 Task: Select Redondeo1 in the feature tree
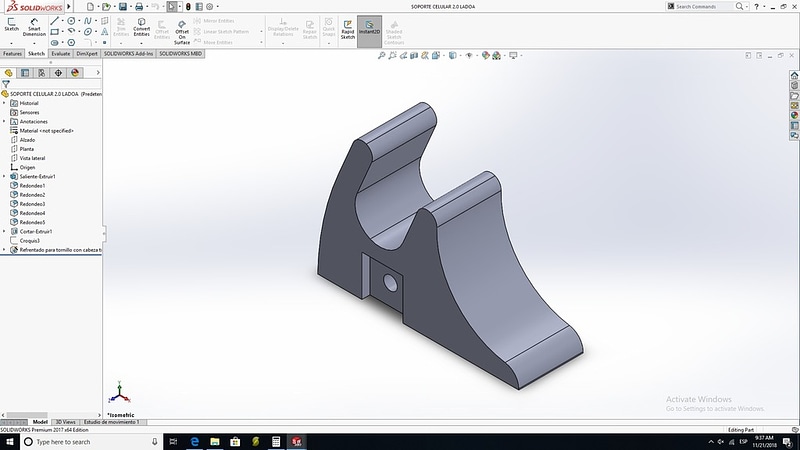click(x=32, y=186)
